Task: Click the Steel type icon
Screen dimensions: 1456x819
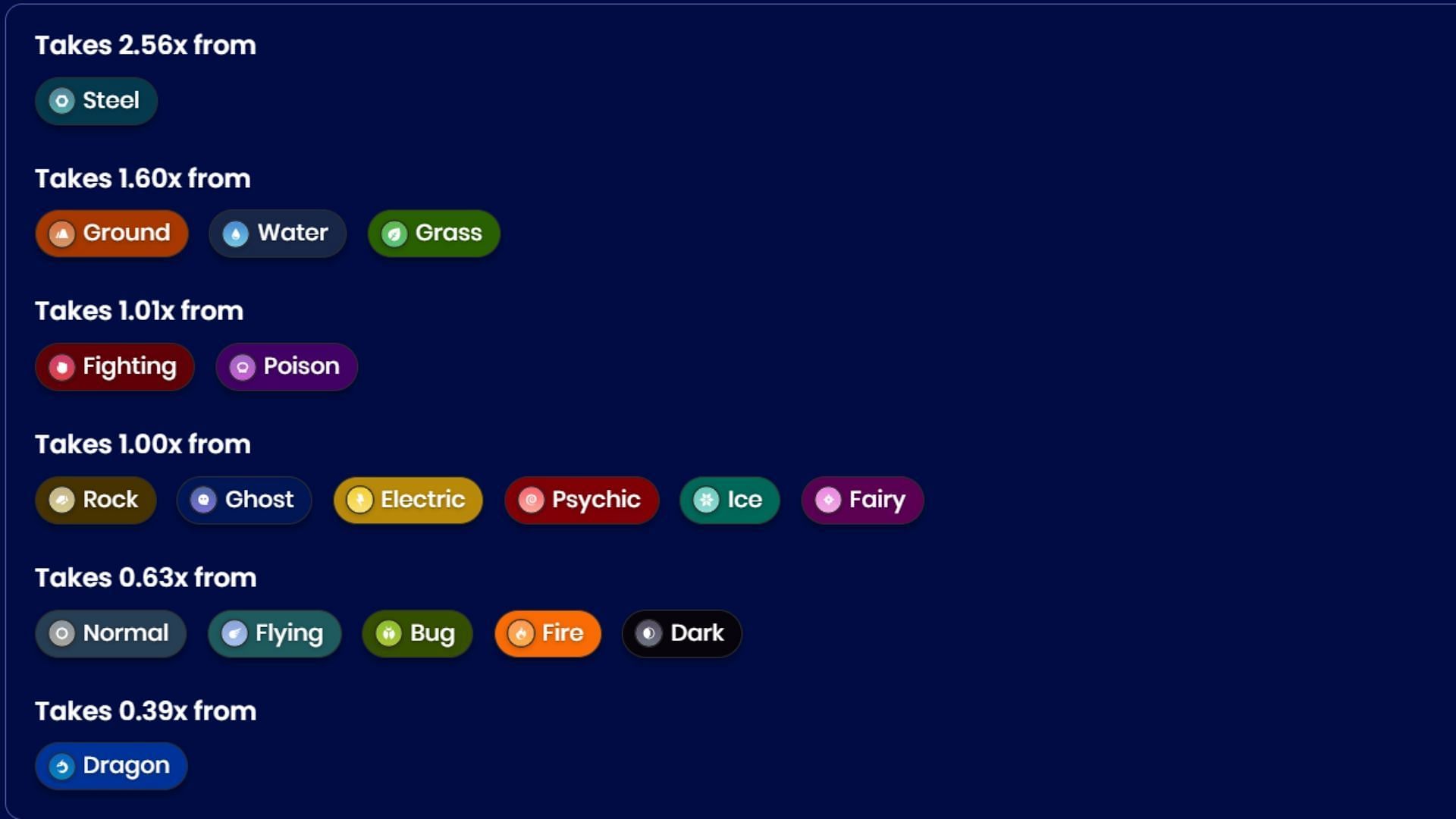Action: [62, 99]
